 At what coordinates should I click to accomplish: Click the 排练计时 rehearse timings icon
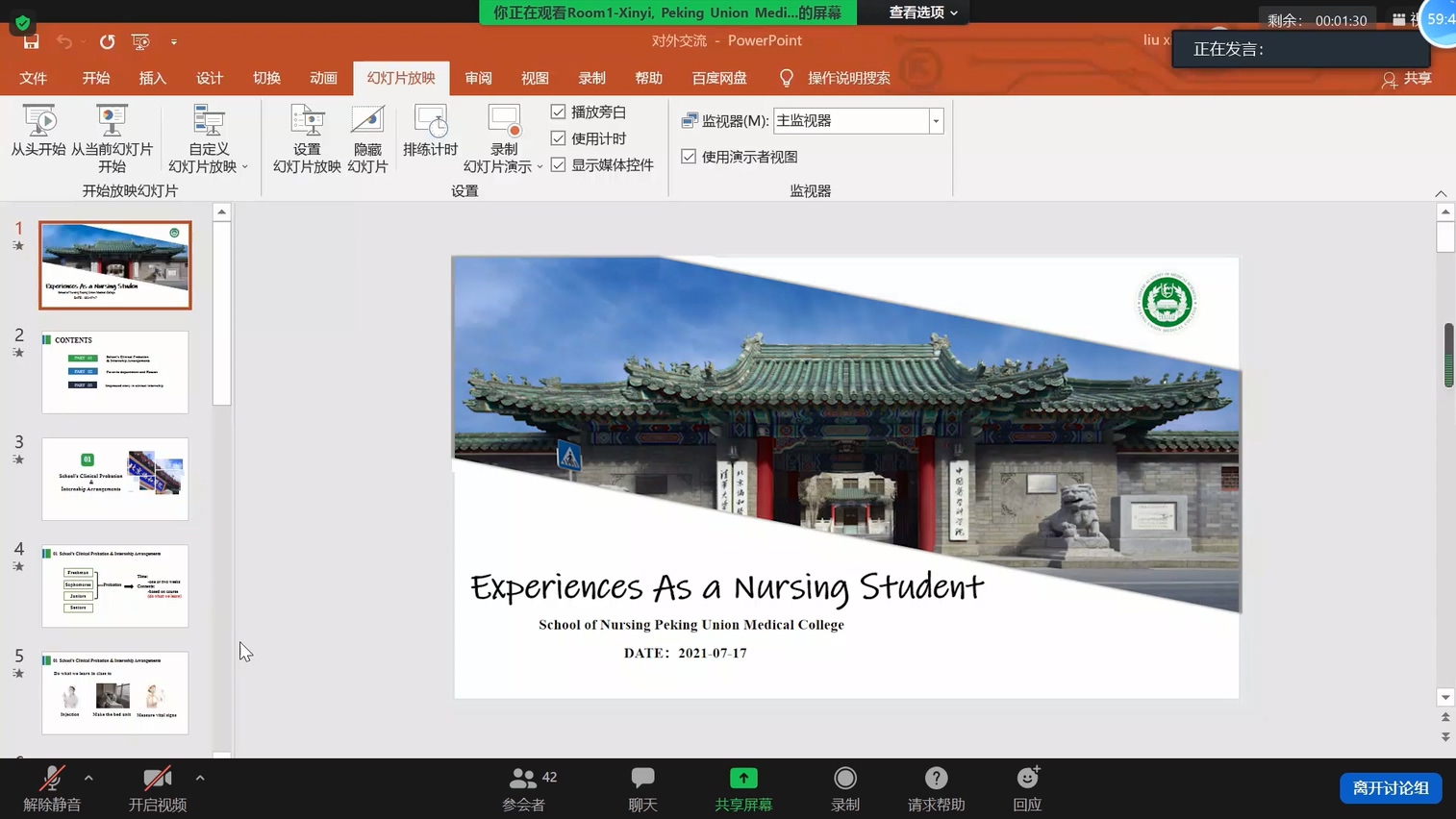point(430,122)
